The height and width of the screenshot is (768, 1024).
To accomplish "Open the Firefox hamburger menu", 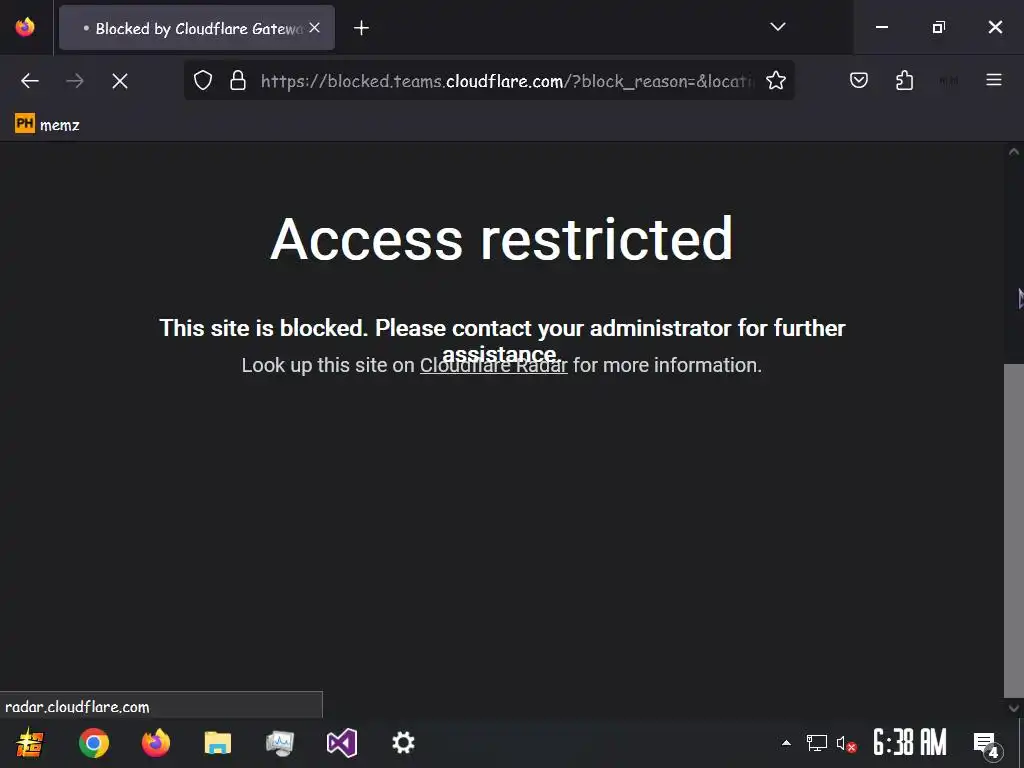I will (994, 80).
